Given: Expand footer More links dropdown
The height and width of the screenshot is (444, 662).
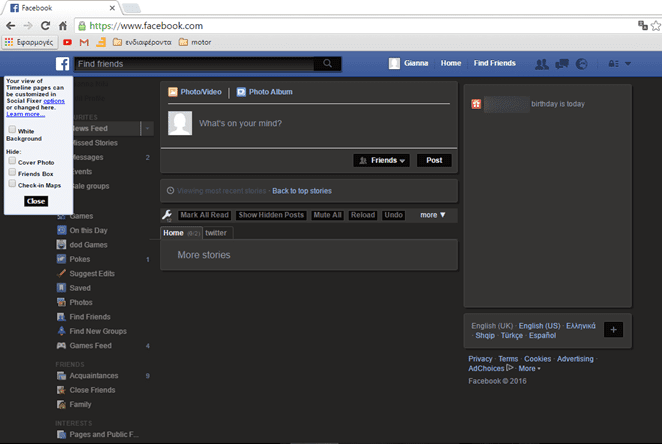Looking at the screenshot, I should pos(529,368).
